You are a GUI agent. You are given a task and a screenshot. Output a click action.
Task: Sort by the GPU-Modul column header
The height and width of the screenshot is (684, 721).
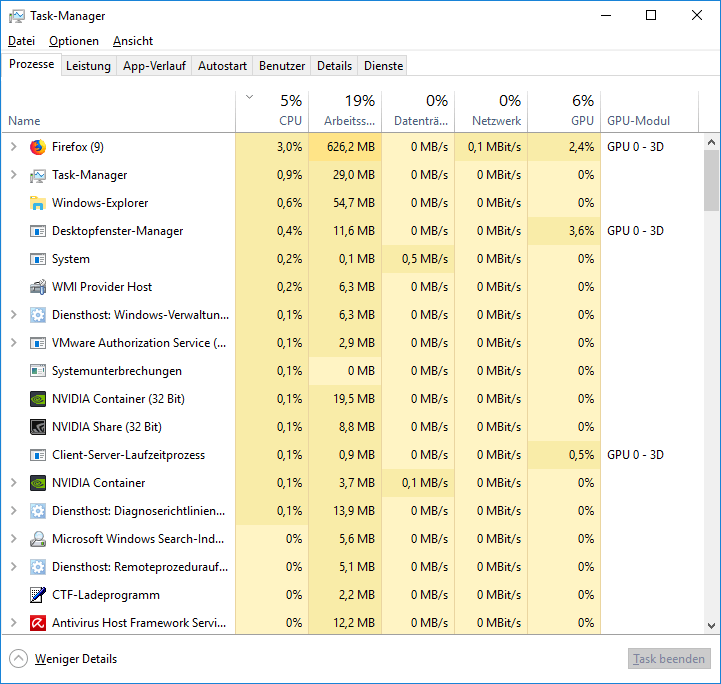[x=650, y=111]
